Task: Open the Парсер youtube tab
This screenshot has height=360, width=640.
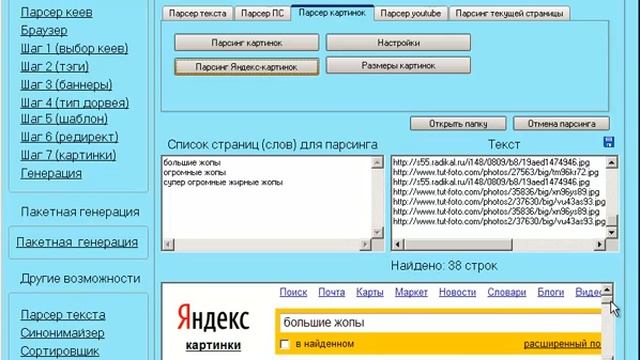Action: pos(411,13)
